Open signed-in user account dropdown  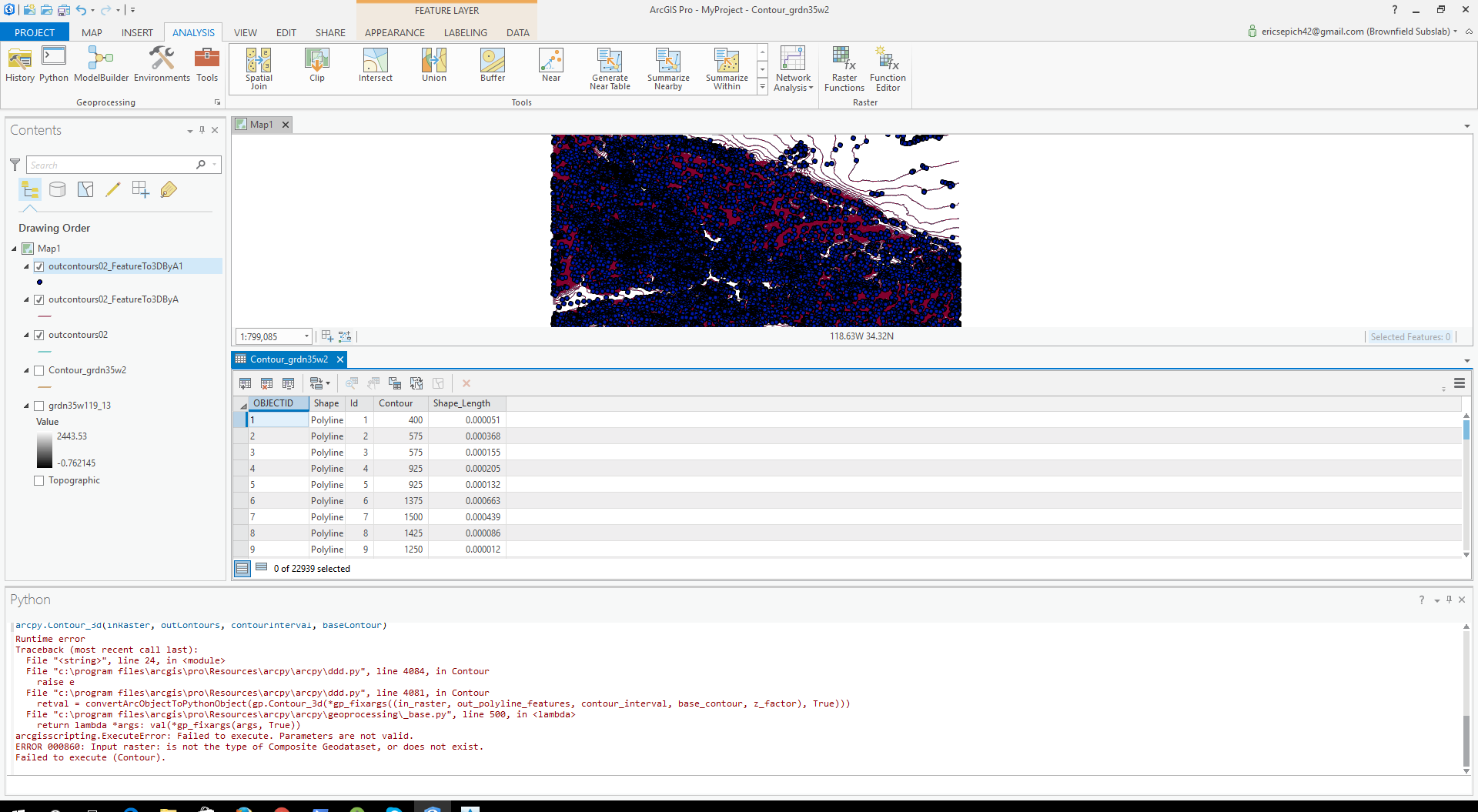pos(1456,32)
